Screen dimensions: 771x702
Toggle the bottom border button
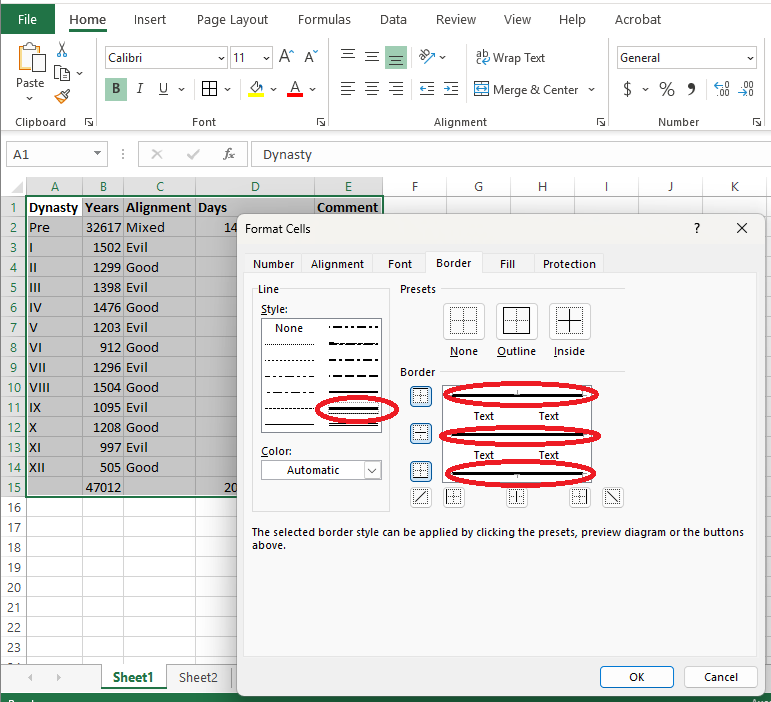pos(421,471)
